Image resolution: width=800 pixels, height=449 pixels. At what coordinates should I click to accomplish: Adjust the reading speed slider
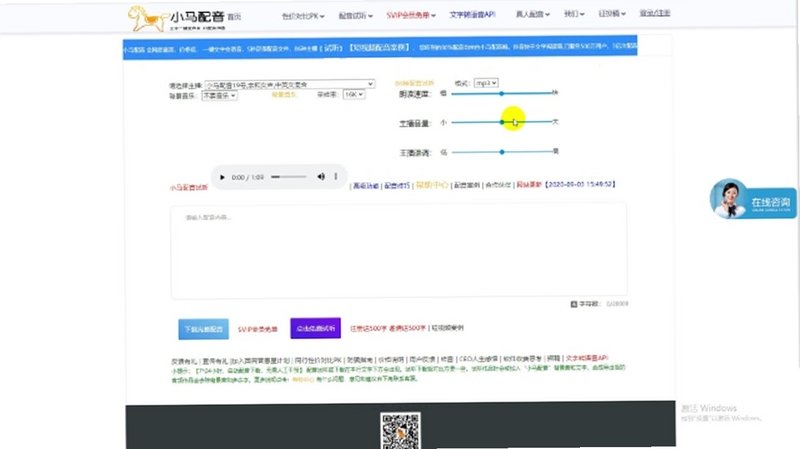click(502, 93)
